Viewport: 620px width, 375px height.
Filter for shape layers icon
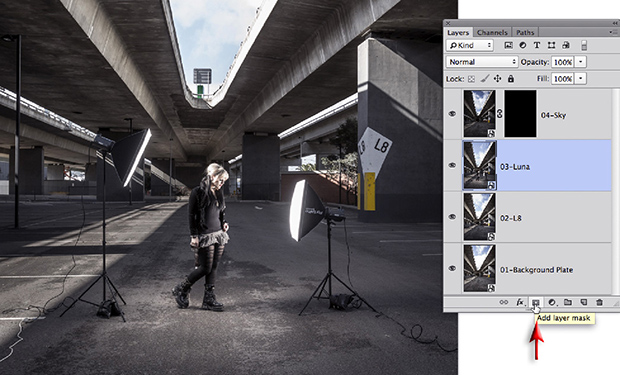coord(551,45)
